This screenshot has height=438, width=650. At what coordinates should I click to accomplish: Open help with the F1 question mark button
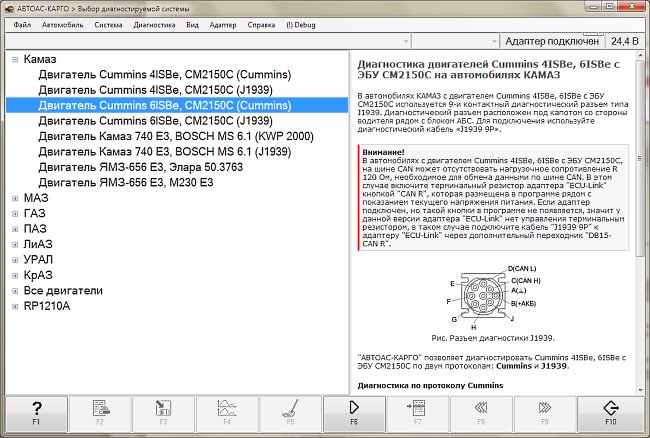click(36, 414)
